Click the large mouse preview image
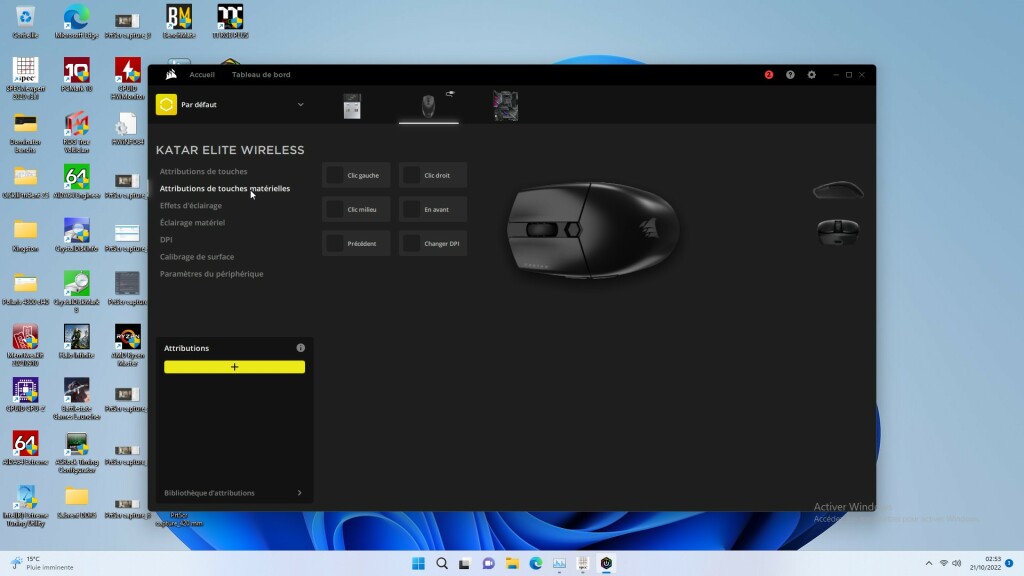Image resolution: width=1024 pixels, height=576 pixels. click(x=593, y=230)
